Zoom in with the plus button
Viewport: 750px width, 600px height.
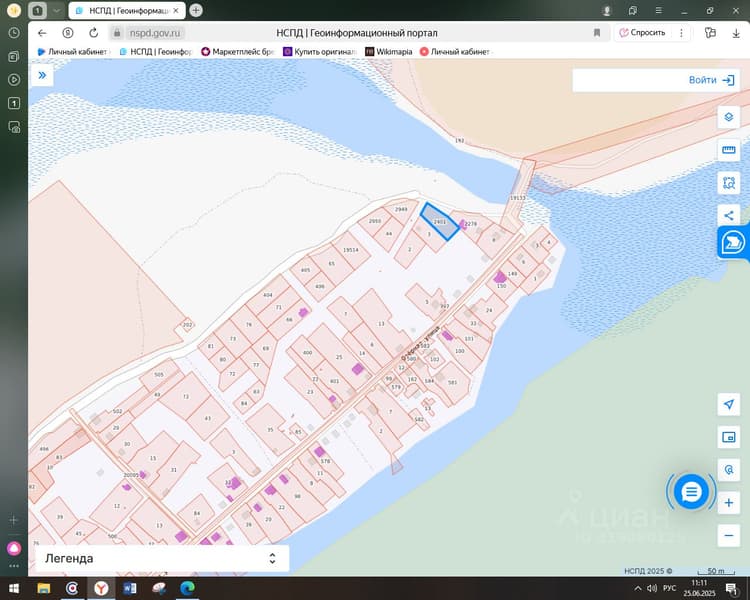point(728,502)
